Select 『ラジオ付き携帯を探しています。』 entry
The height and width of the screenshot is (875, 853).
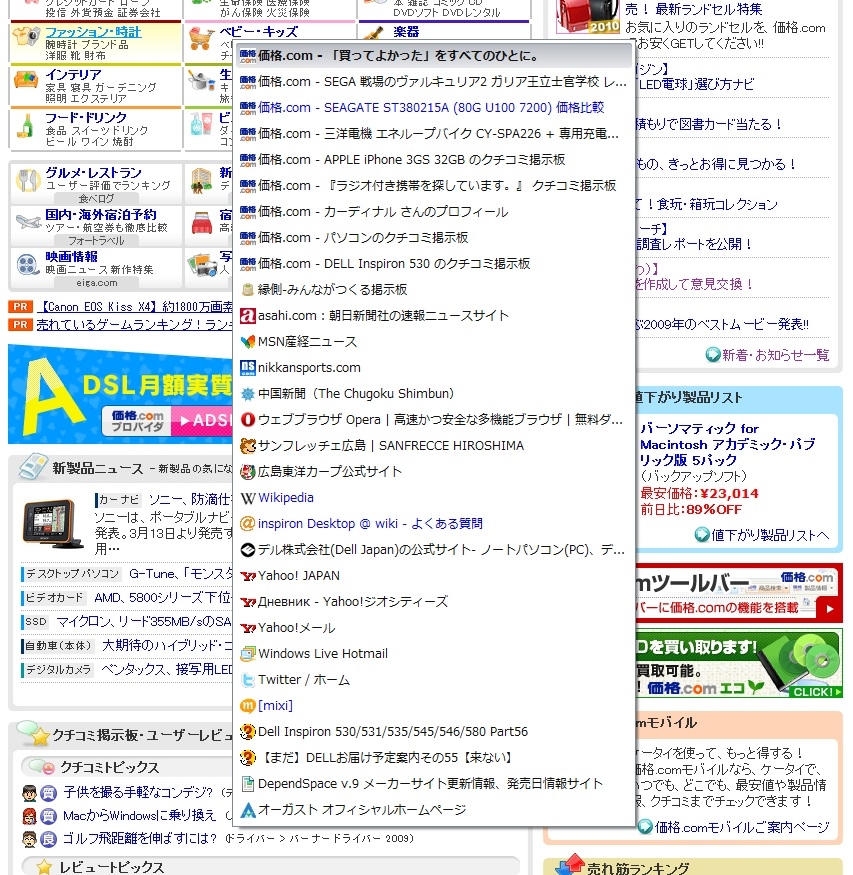point(434,185)
